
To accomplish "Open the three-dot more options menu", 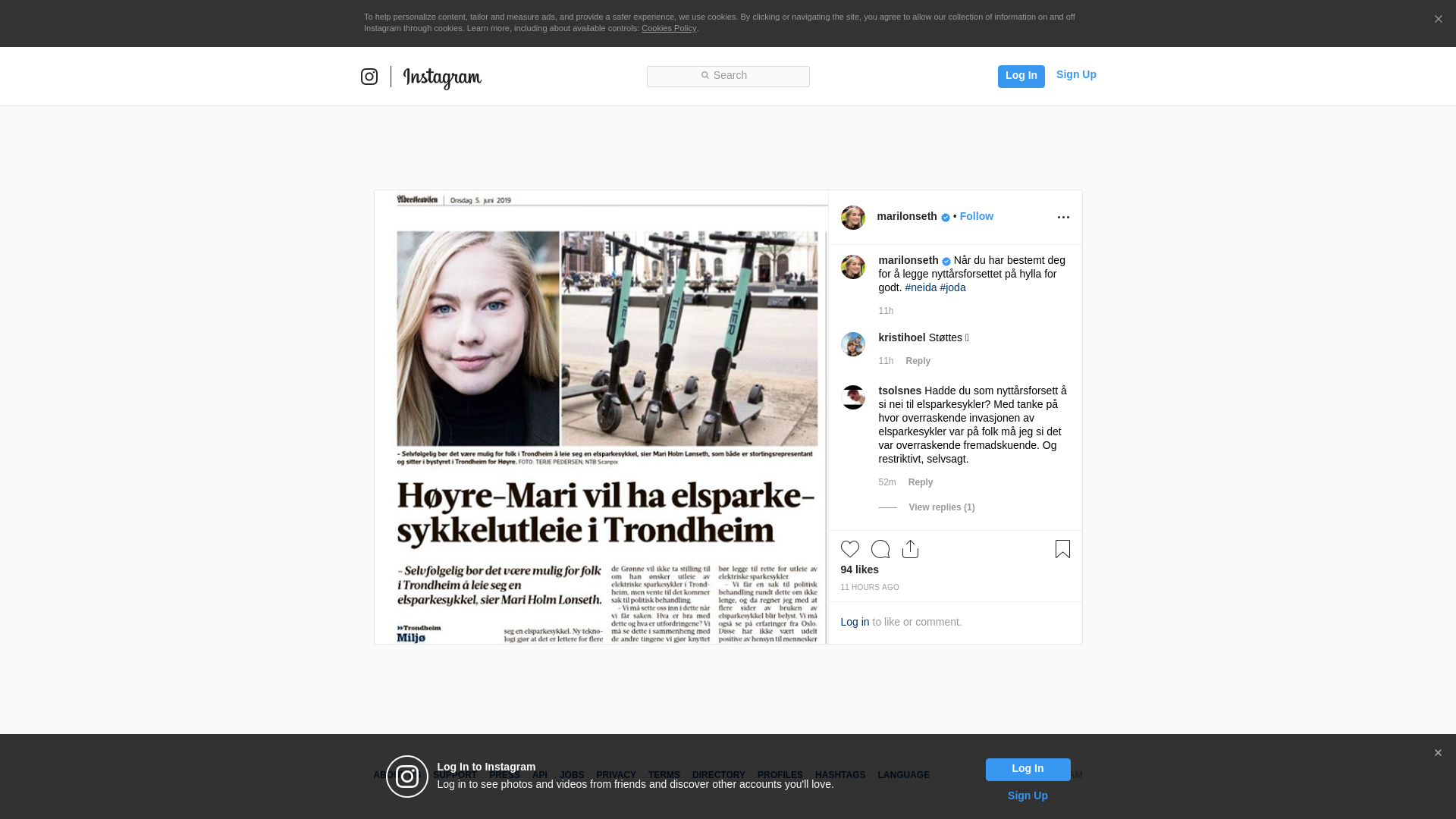I will click(1063, 218).
